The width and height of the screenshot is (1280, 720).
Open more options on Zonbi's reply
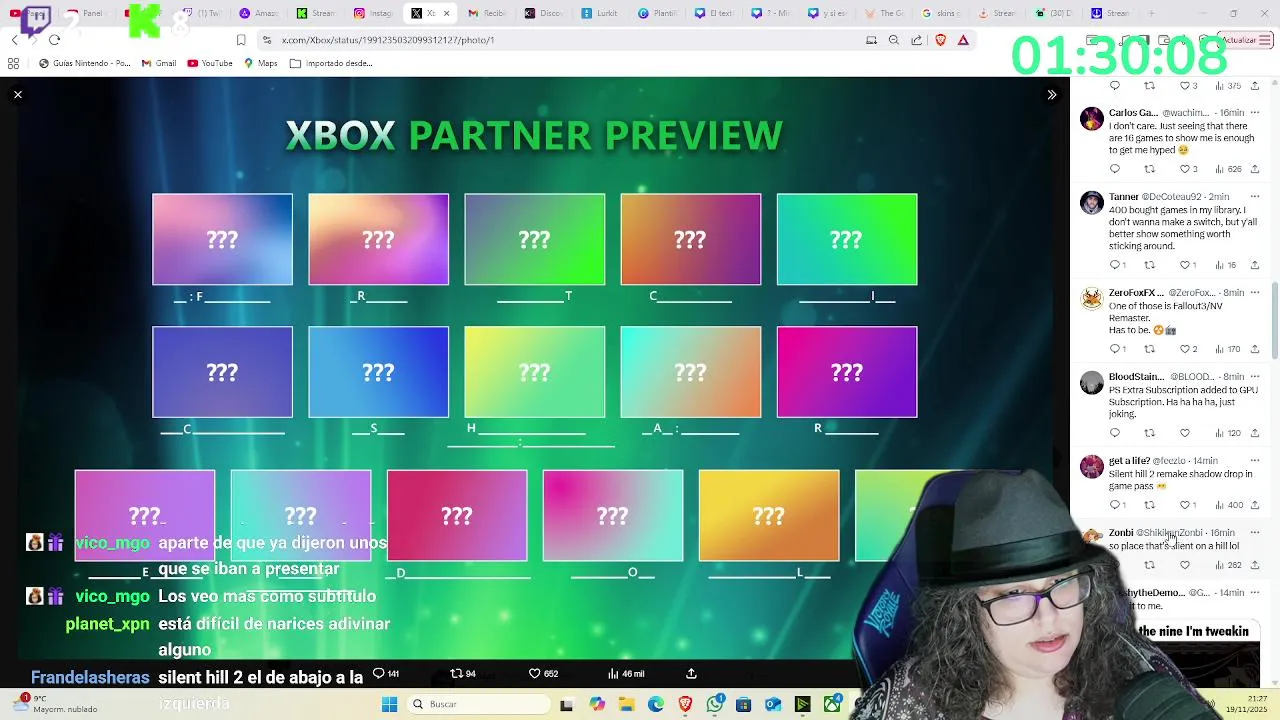click(1255, 533)
